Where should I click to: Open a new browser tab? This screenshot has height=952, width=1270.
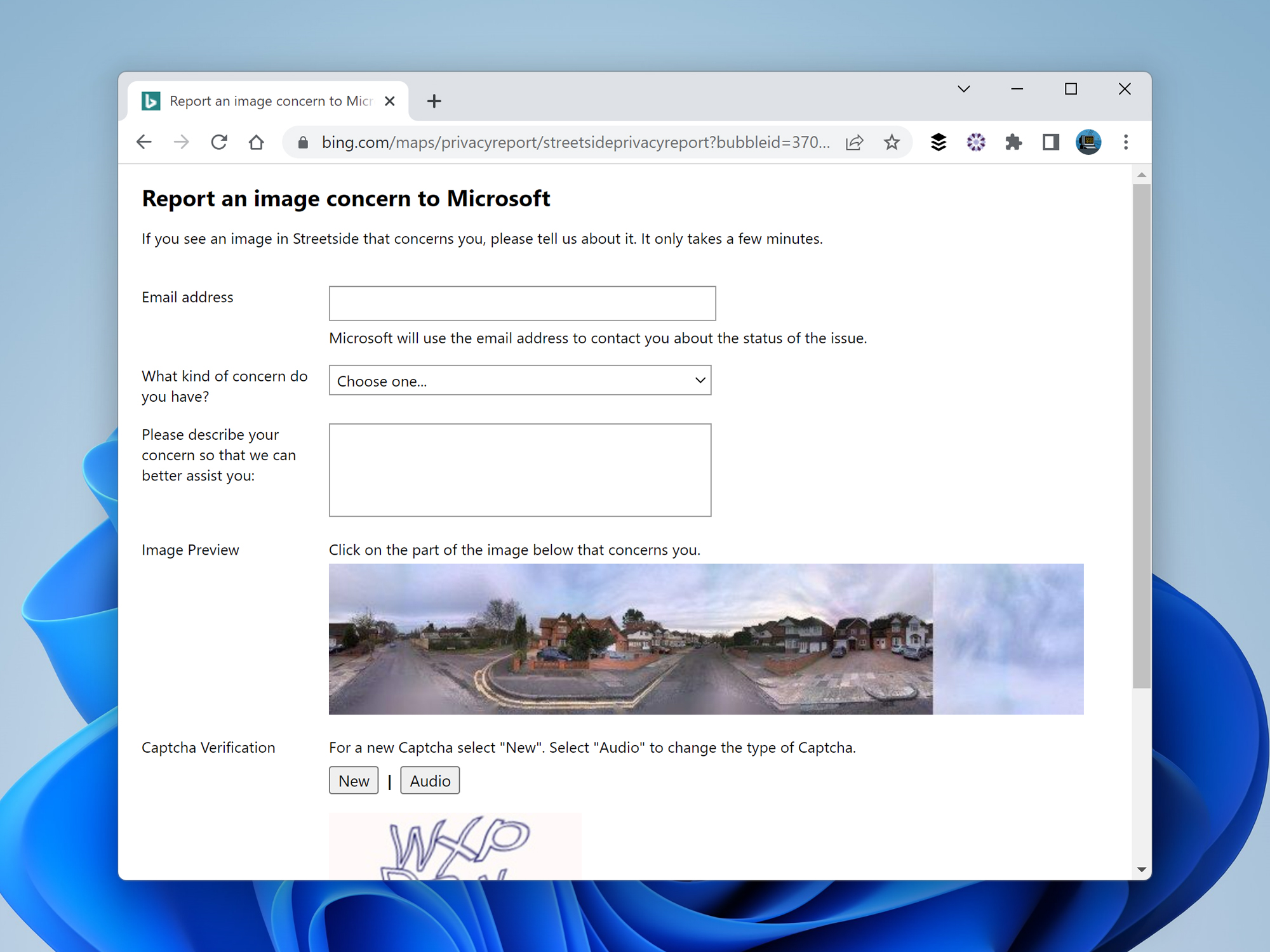point(434,101)
